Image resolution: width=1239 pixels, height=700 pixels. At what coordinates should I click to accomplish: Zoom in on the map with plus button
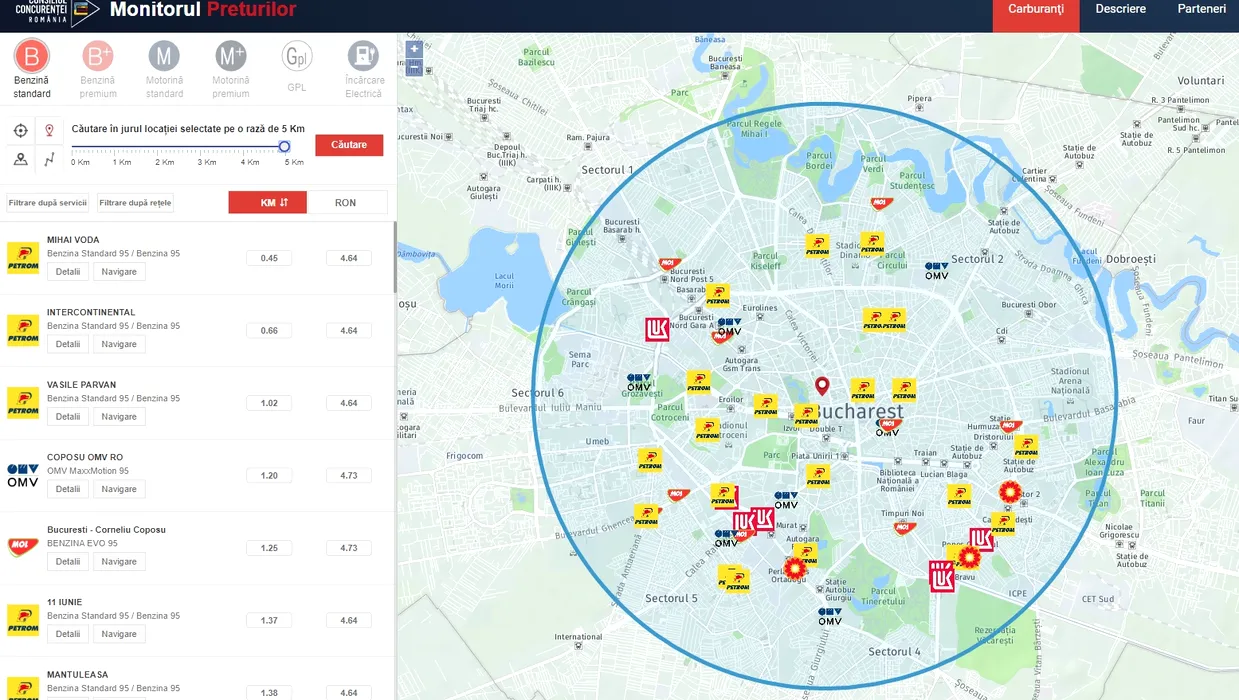414,48
